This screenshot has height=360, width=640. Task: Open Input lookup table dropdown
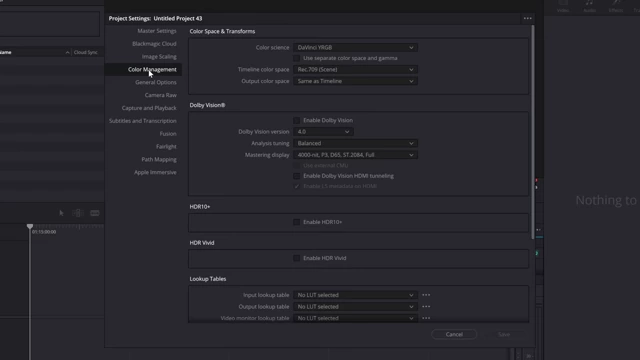(355, 295)
